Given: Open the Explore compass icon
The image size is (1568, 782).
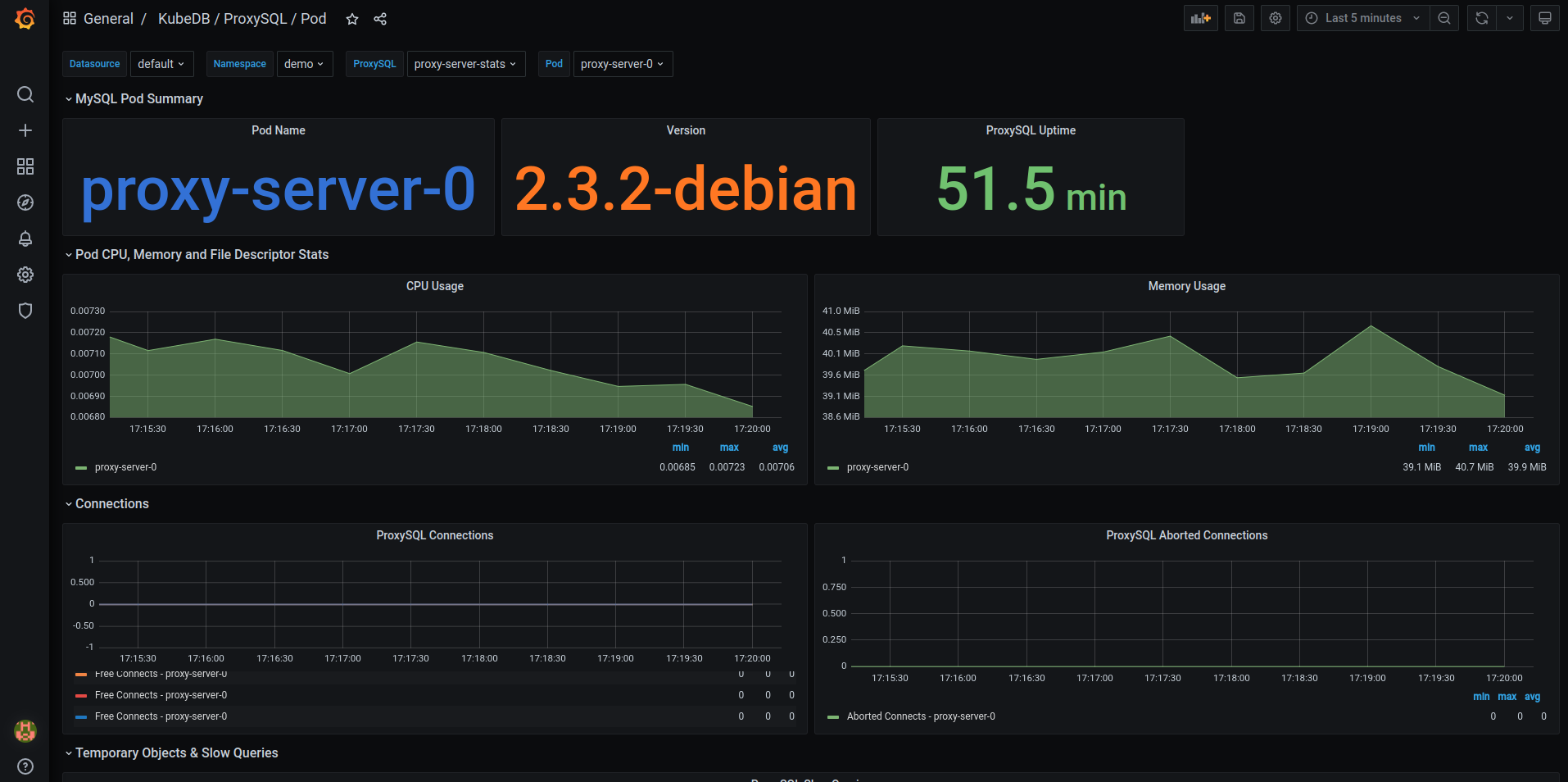Looking at the screenshot, I should pyautogui.click(x=25, y=202).
